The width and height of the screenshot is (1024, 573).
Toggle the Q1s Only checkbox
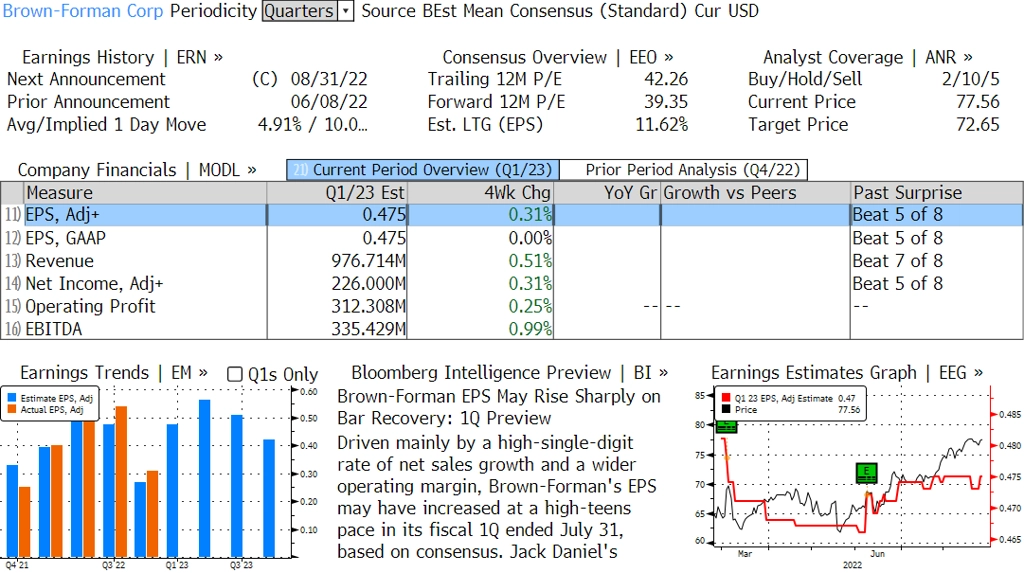(234, 374)
